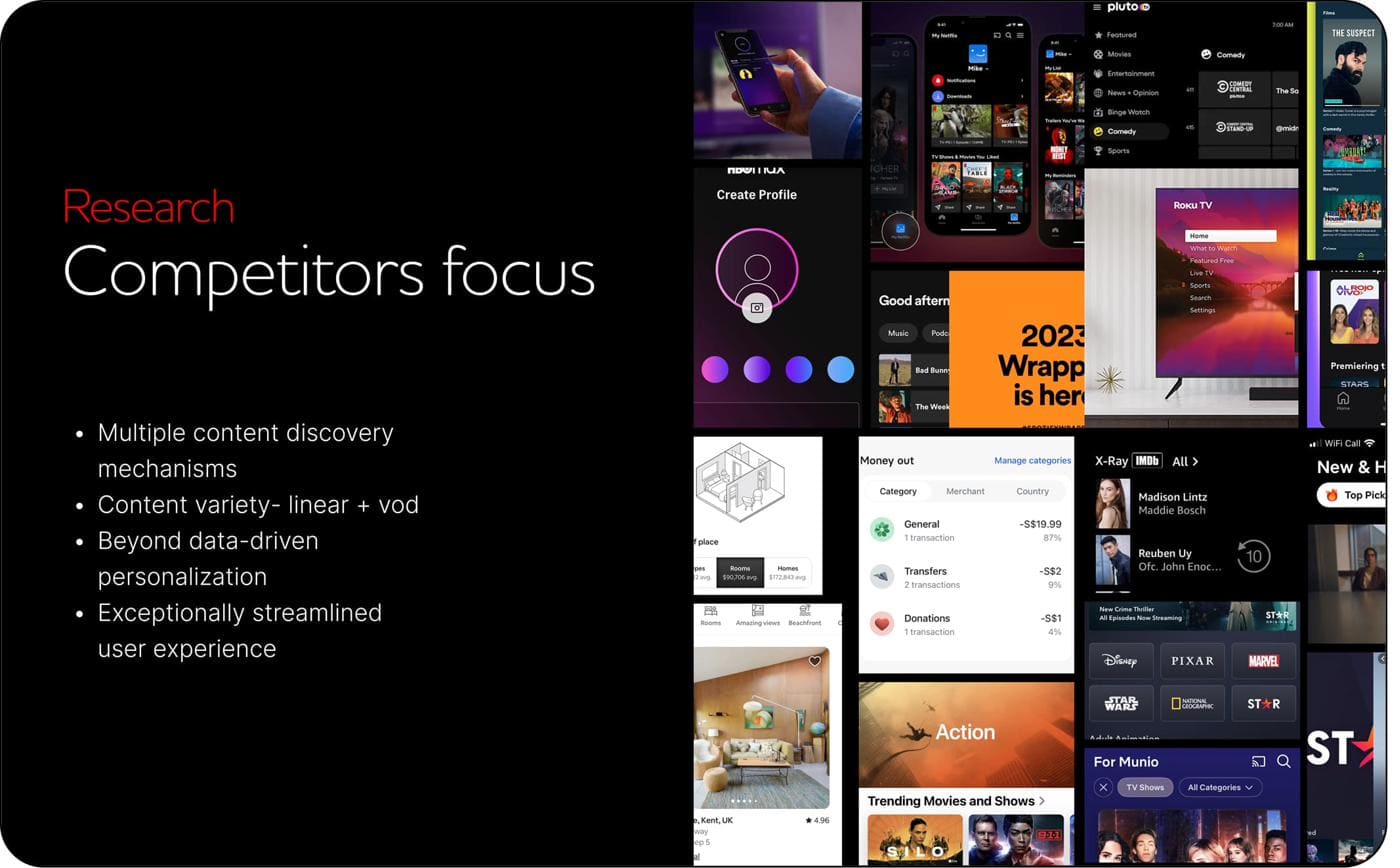
Task: Select Featured Free on Roku TV
Action: point(1211,261)
